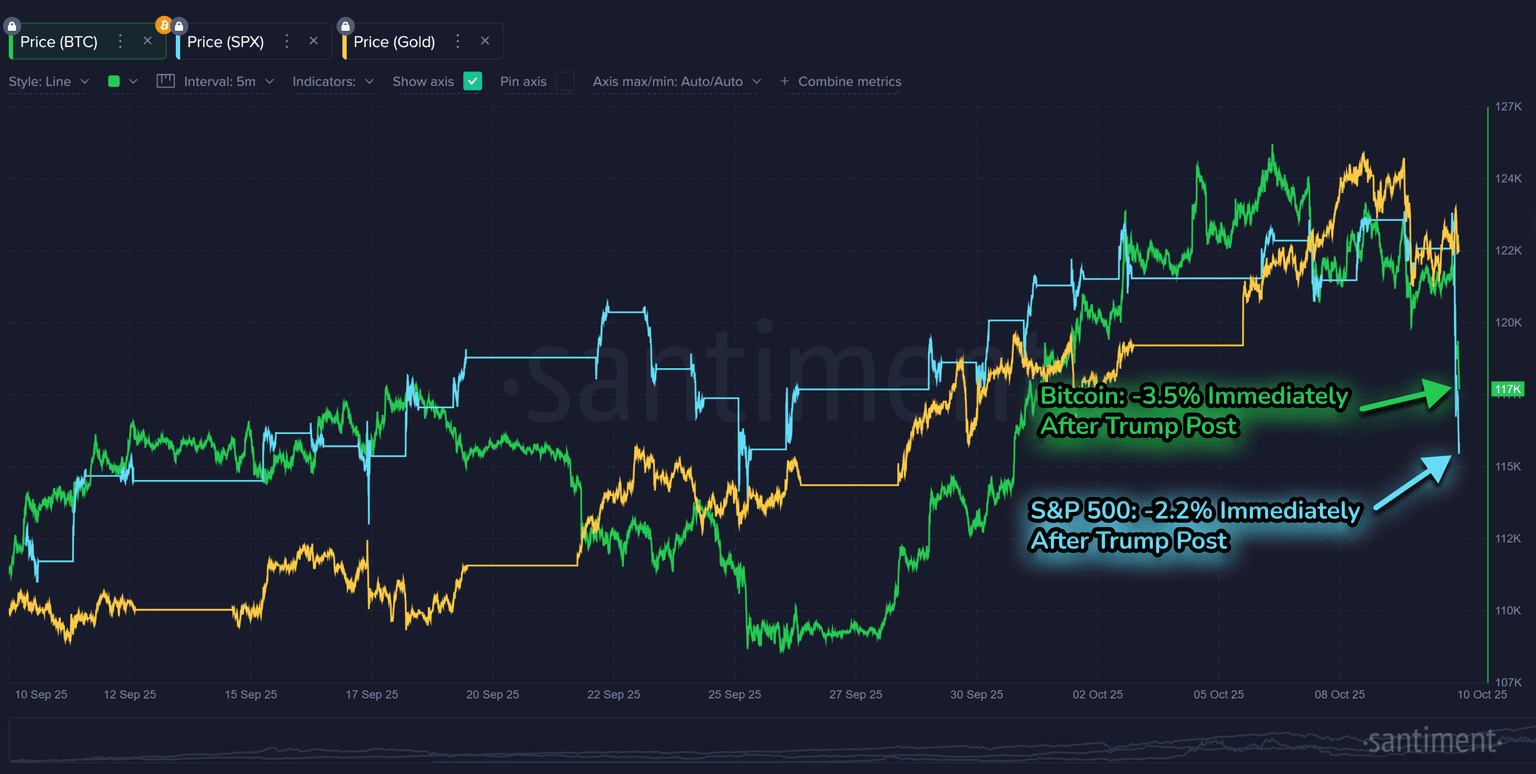The image size is (1536, 774).
Task: Disable the Show axis checkbox
Action: click(x=473, y=81)
